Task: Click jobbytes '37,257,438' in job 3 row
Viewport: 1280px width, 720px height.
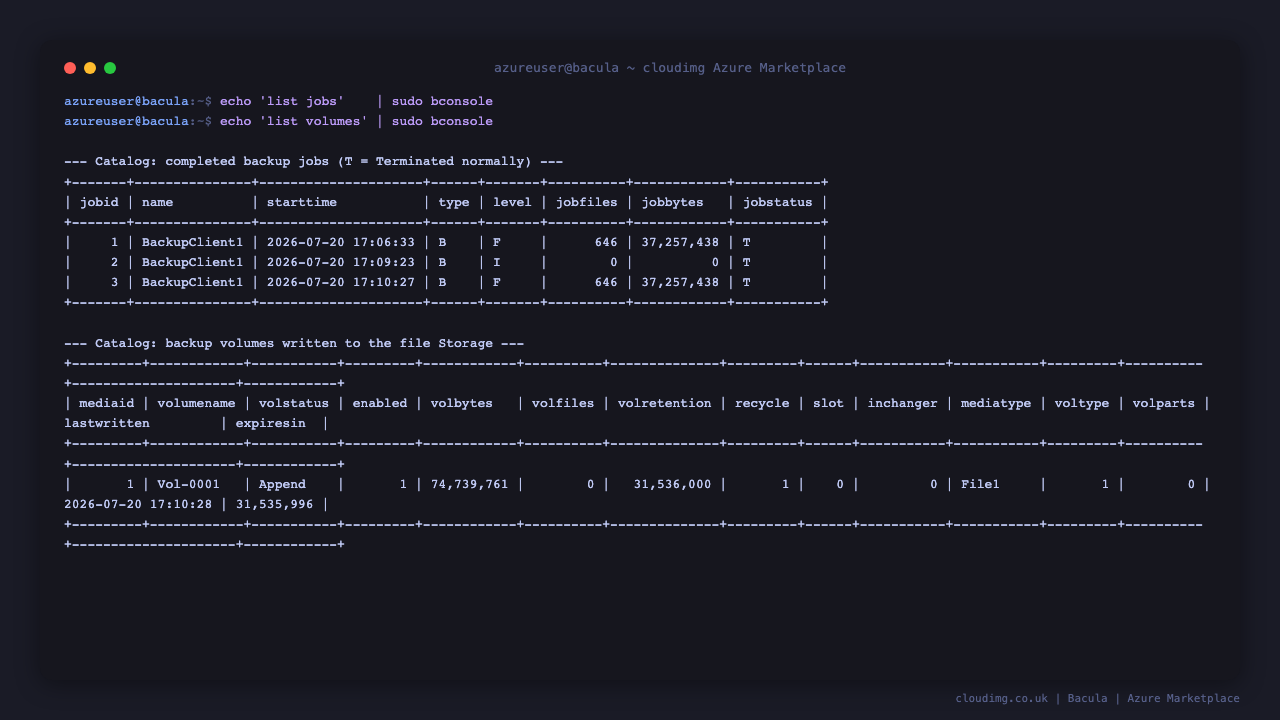Action: pyautogui.click(x=680, y=283)
